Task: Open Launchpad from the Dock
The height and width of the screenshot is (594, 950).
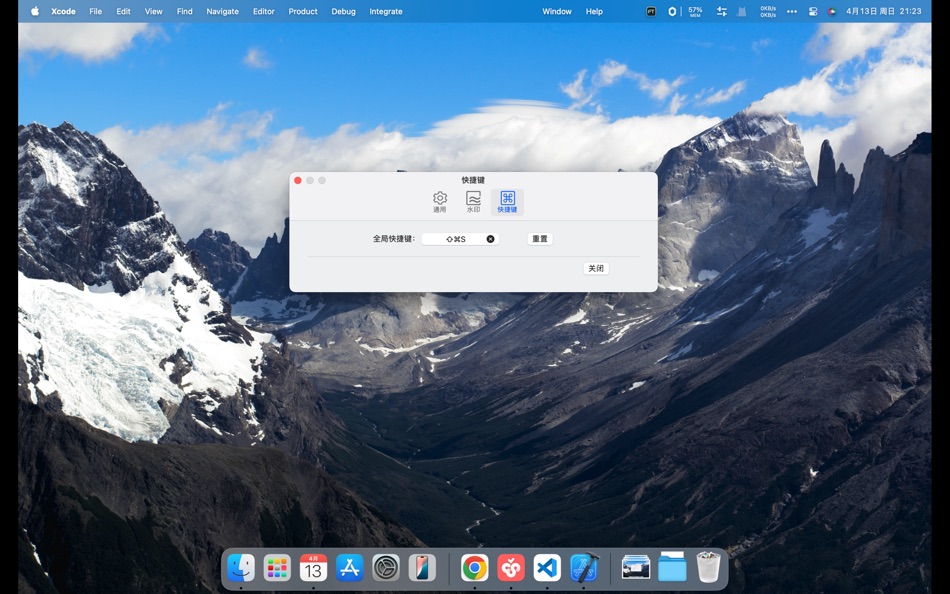Action: pyautogui.click(x=277, y=567)
